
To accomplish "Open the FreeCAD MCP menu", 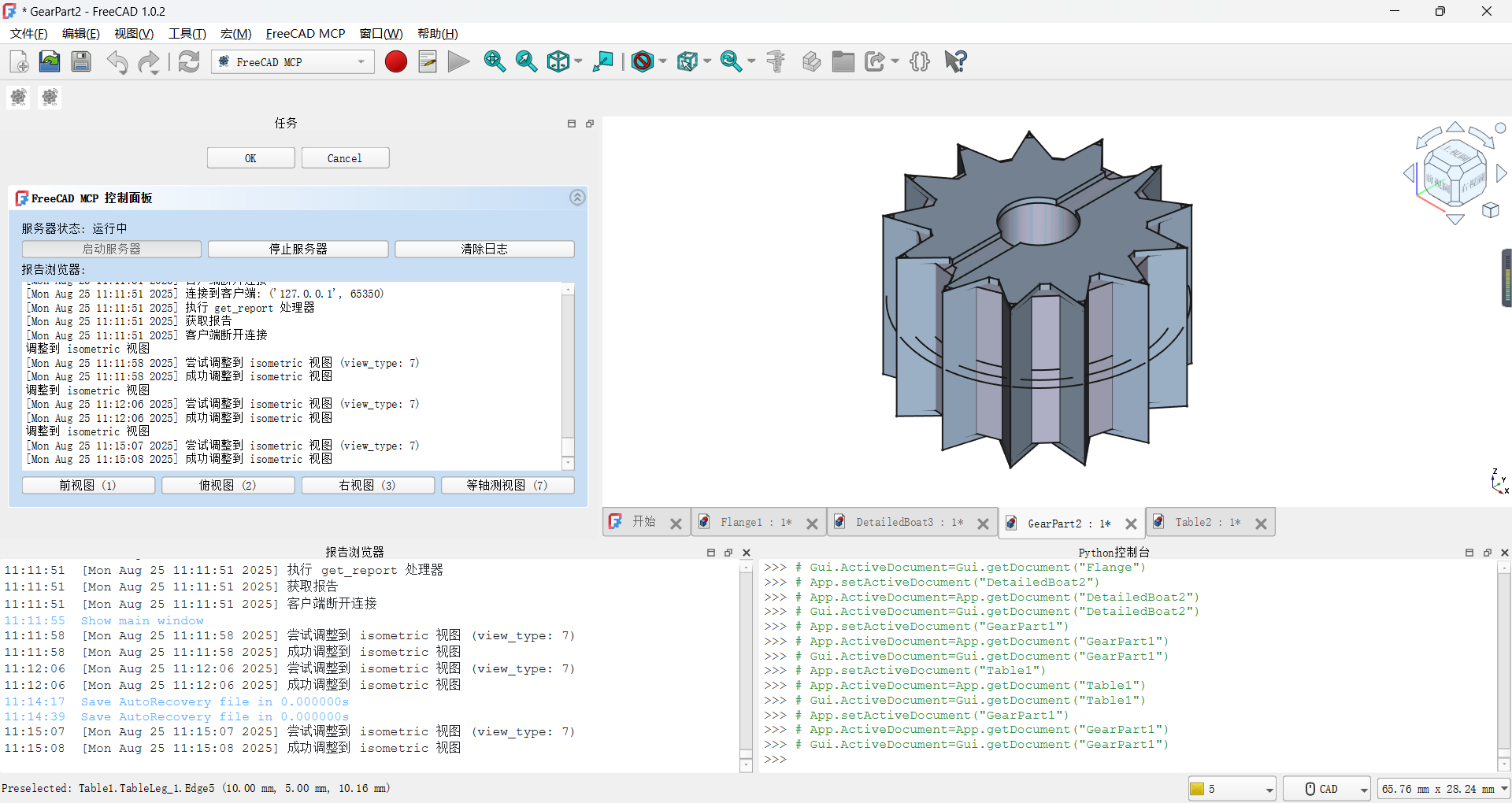I will tap(306, 34).
